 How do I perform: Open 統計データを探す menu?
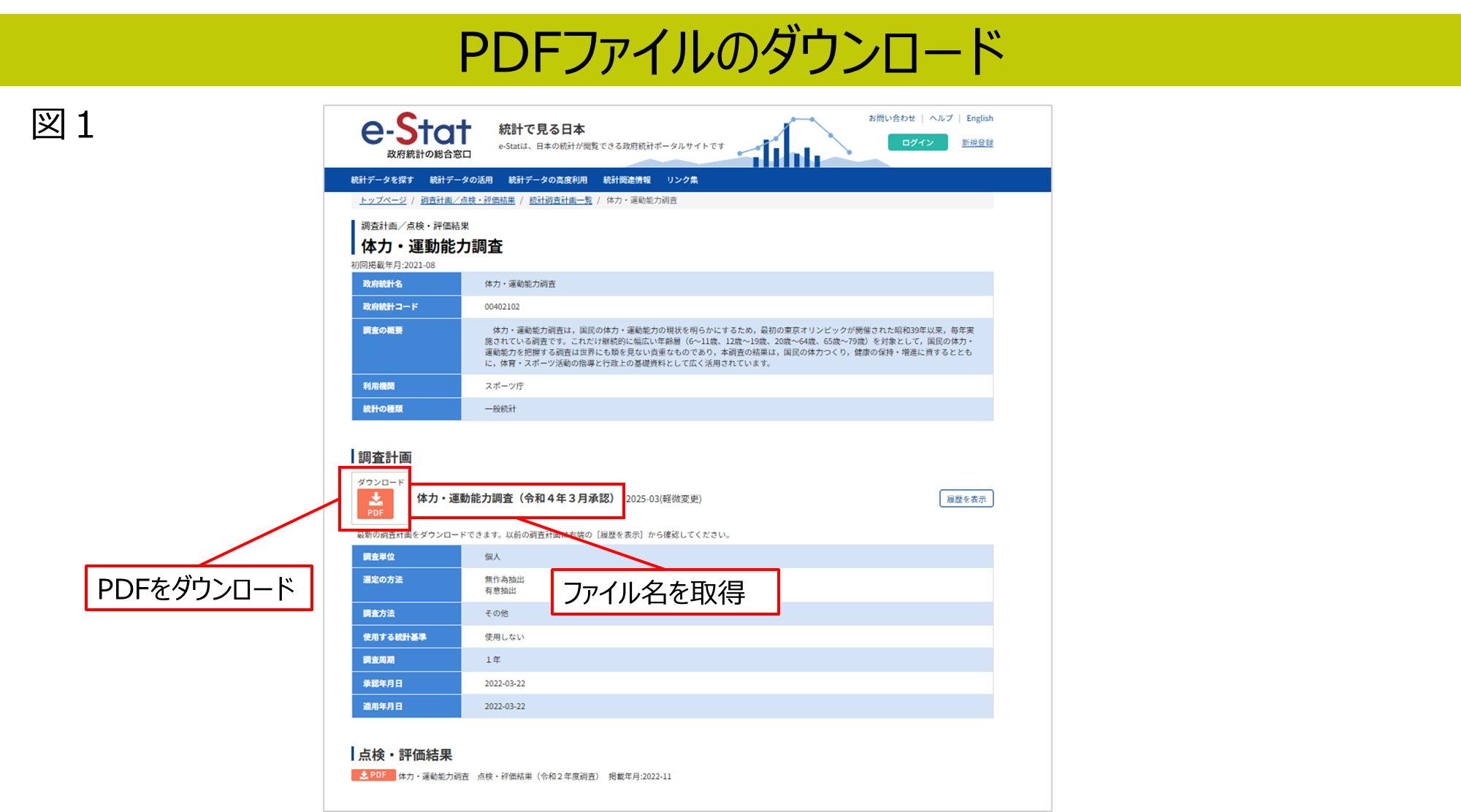[x=381, y=180]
